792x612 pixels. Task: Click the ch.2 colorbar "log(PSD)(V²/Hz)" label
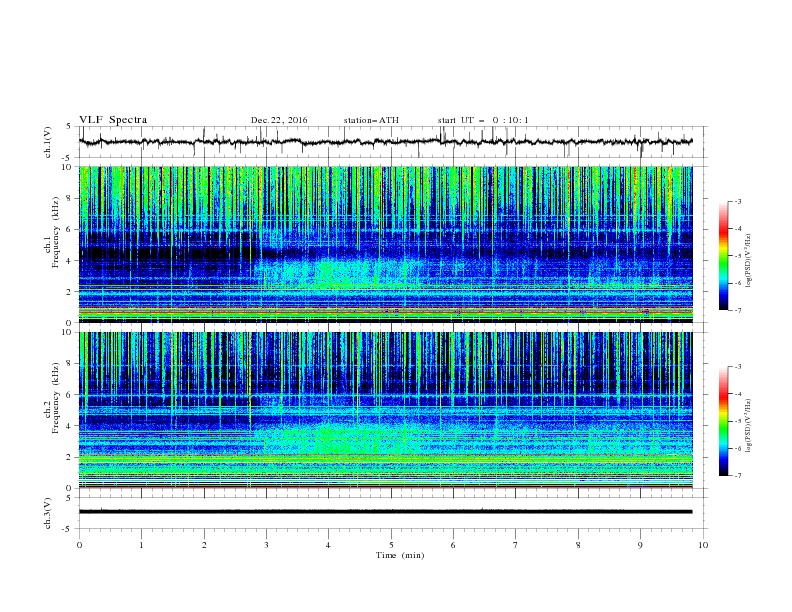coord(749,426)
